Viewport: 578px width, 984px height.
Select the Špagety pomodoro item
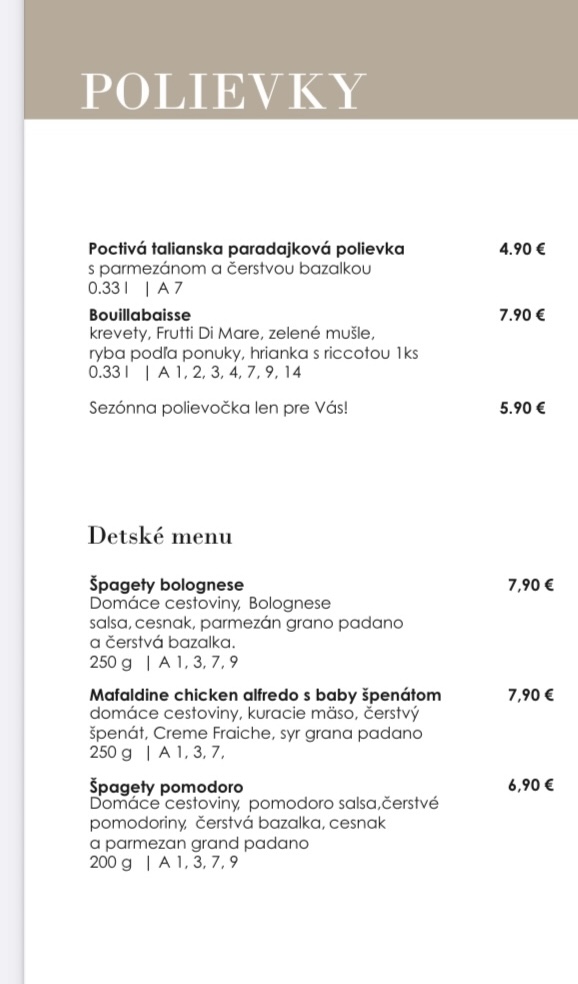[166, 787]
